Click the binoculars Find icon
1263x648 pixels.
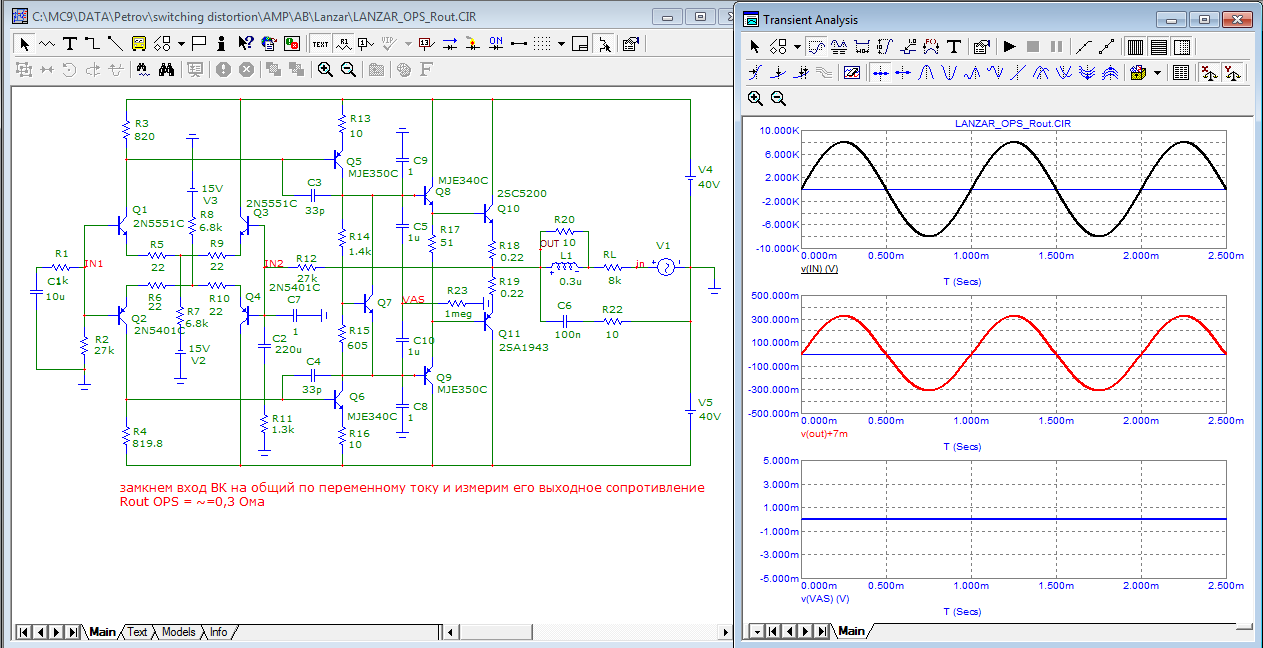167,69
